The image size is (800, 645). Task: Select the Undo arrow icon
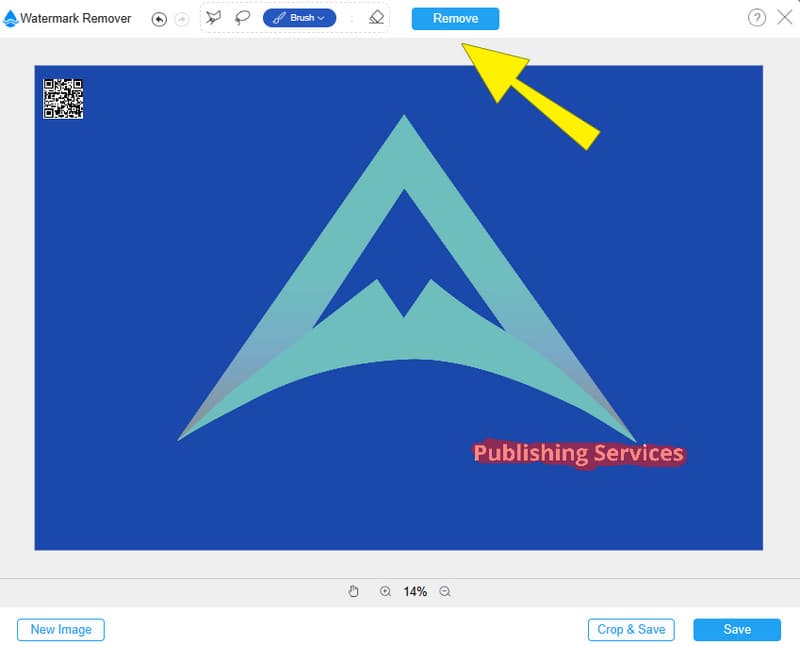(159, 17)
